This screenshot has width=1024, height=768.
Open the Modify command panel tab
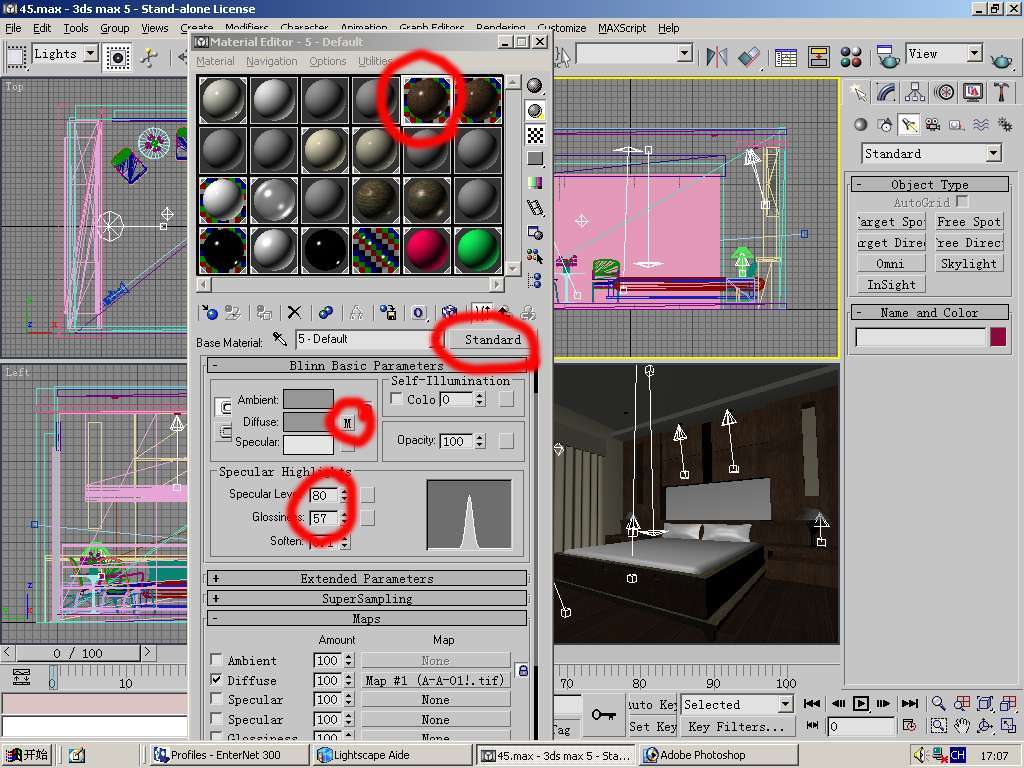(x=886, y=92)
